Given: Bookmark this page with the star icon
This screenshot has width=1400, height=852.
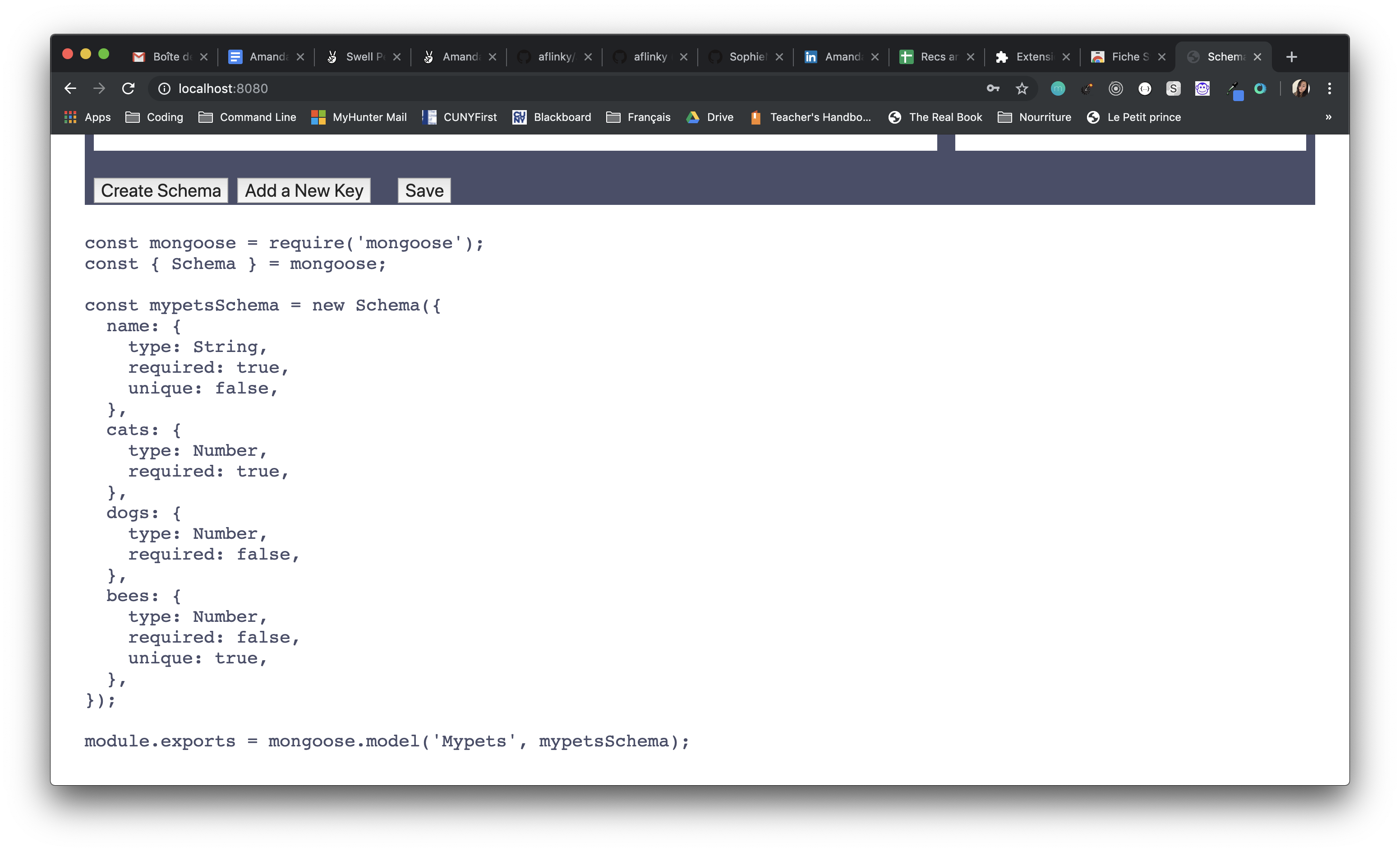Looking at the screenshot, I should (x=1022, y=88).
